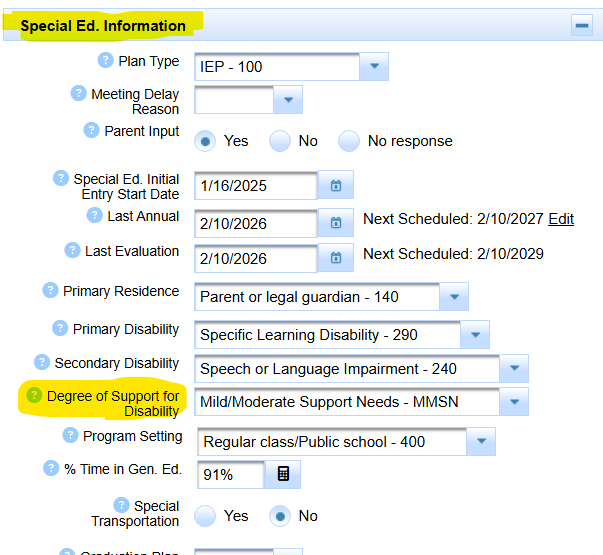Open calendar picker for Last Evaluation date
The image size is (603, 555).
(336, 258)
